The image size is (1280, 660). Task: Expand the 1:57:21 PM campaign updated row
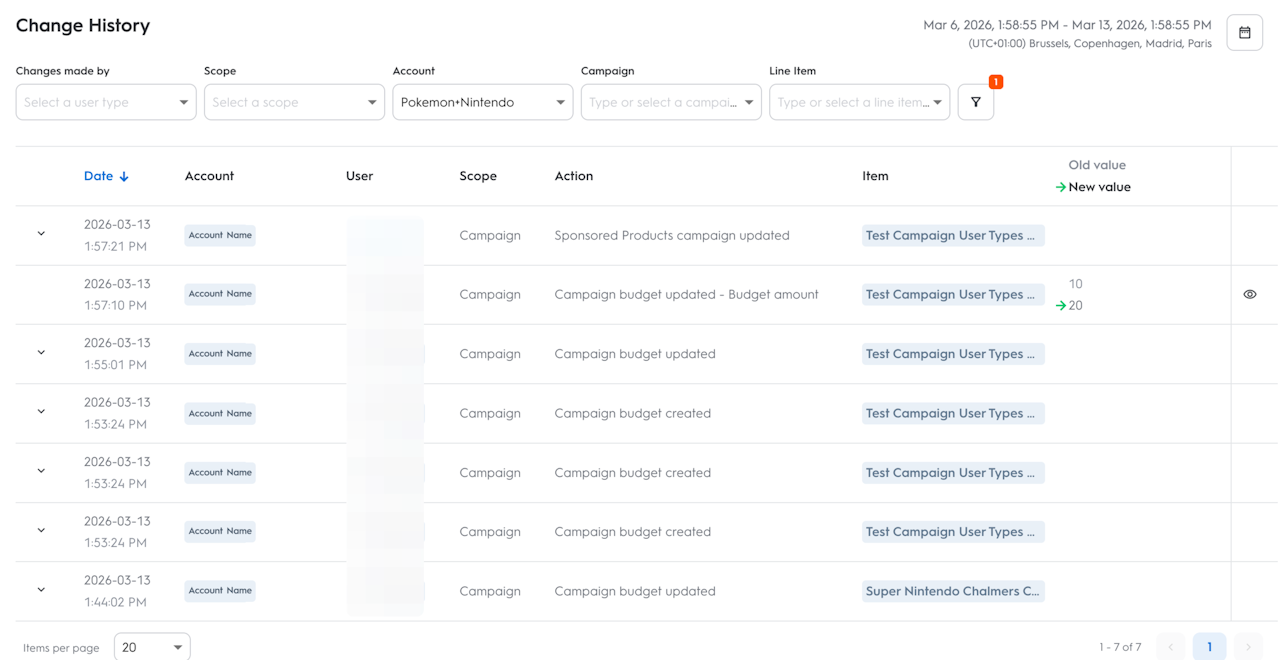coord(41,234)
